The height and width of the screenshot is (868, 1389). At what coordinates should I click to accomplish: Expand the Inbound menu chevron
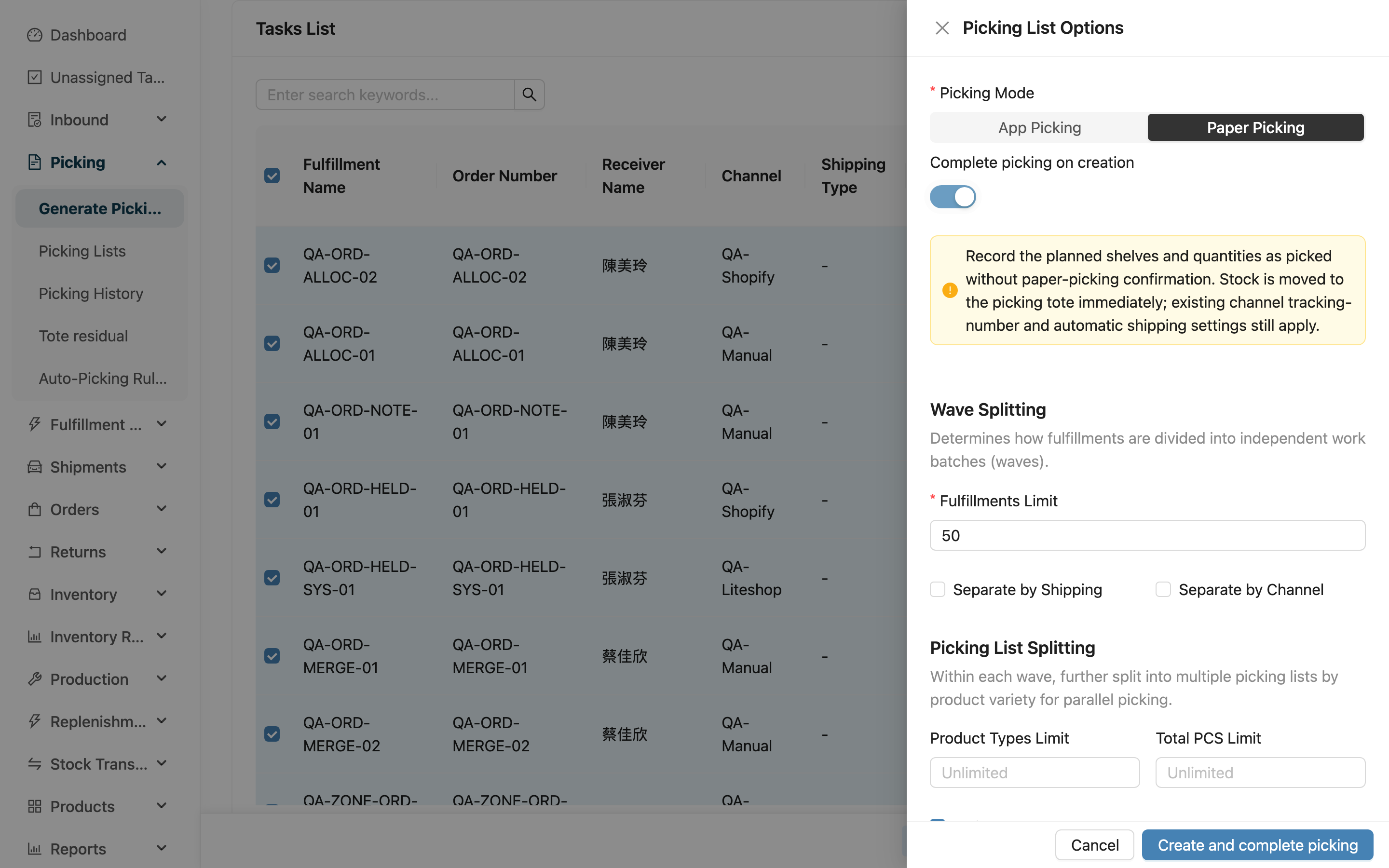click(162, 120)
